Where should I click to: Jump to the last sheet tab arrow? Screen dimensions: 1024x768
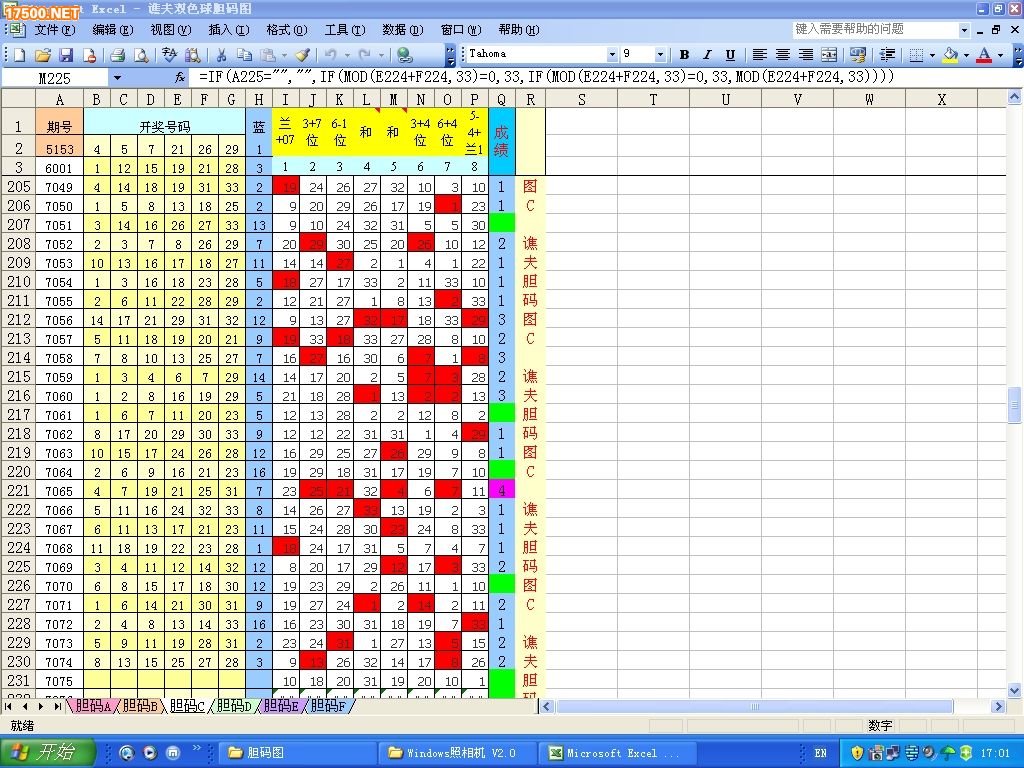tap(58, 707)
